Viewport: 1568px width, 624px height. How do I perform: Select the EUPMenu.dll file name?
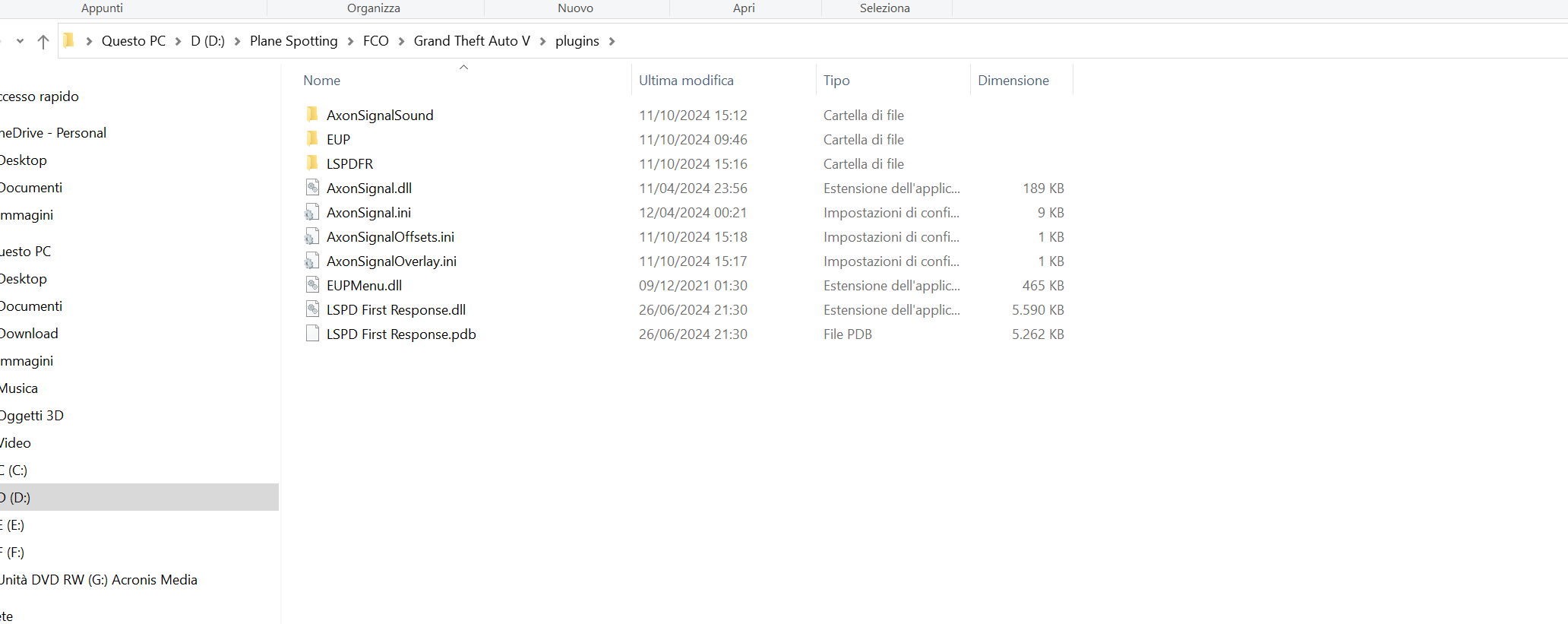pos(364,286)
